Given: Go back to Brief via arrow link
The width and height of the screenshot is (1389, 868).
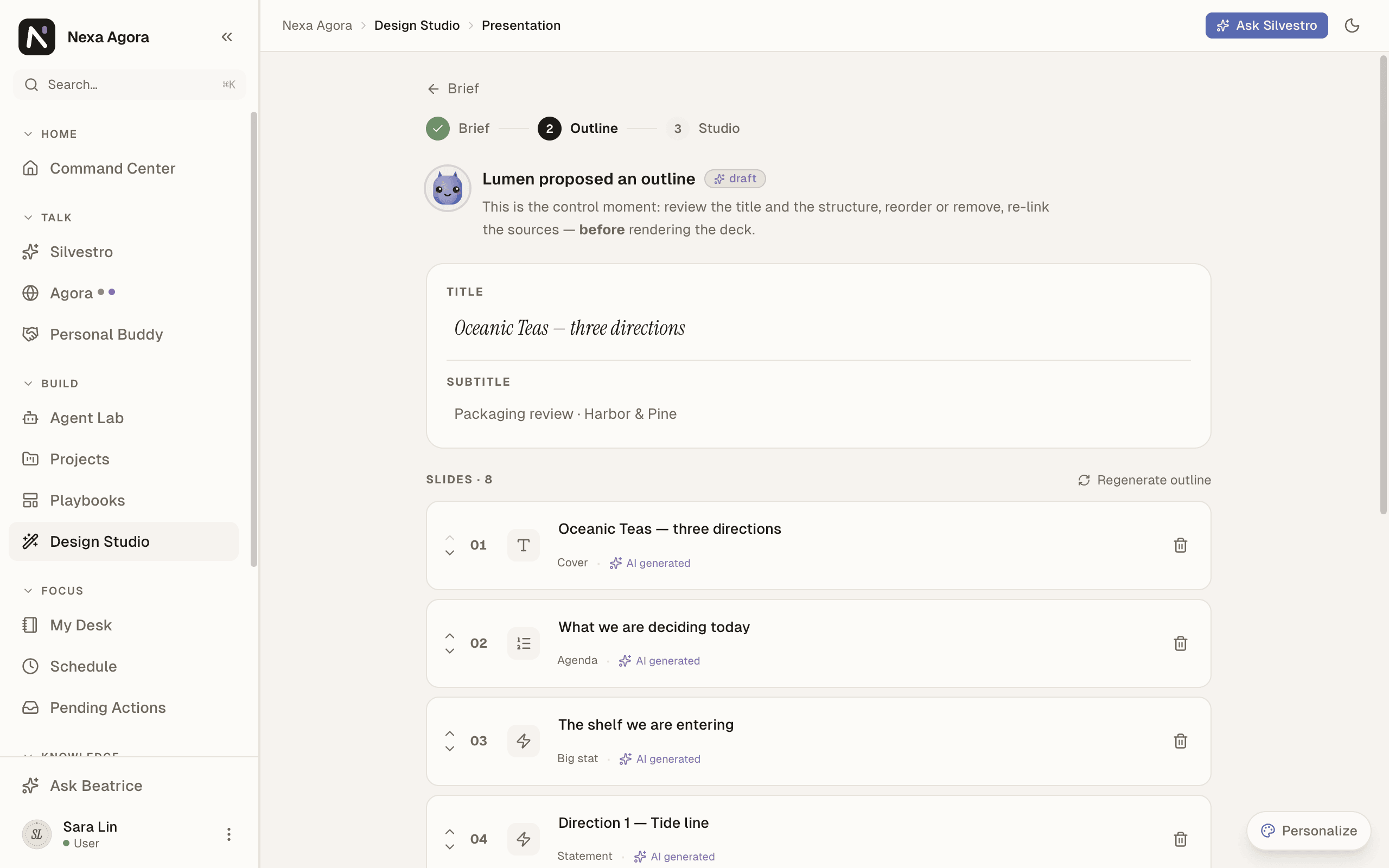Looking at the screenshot, I should [453, 88].
